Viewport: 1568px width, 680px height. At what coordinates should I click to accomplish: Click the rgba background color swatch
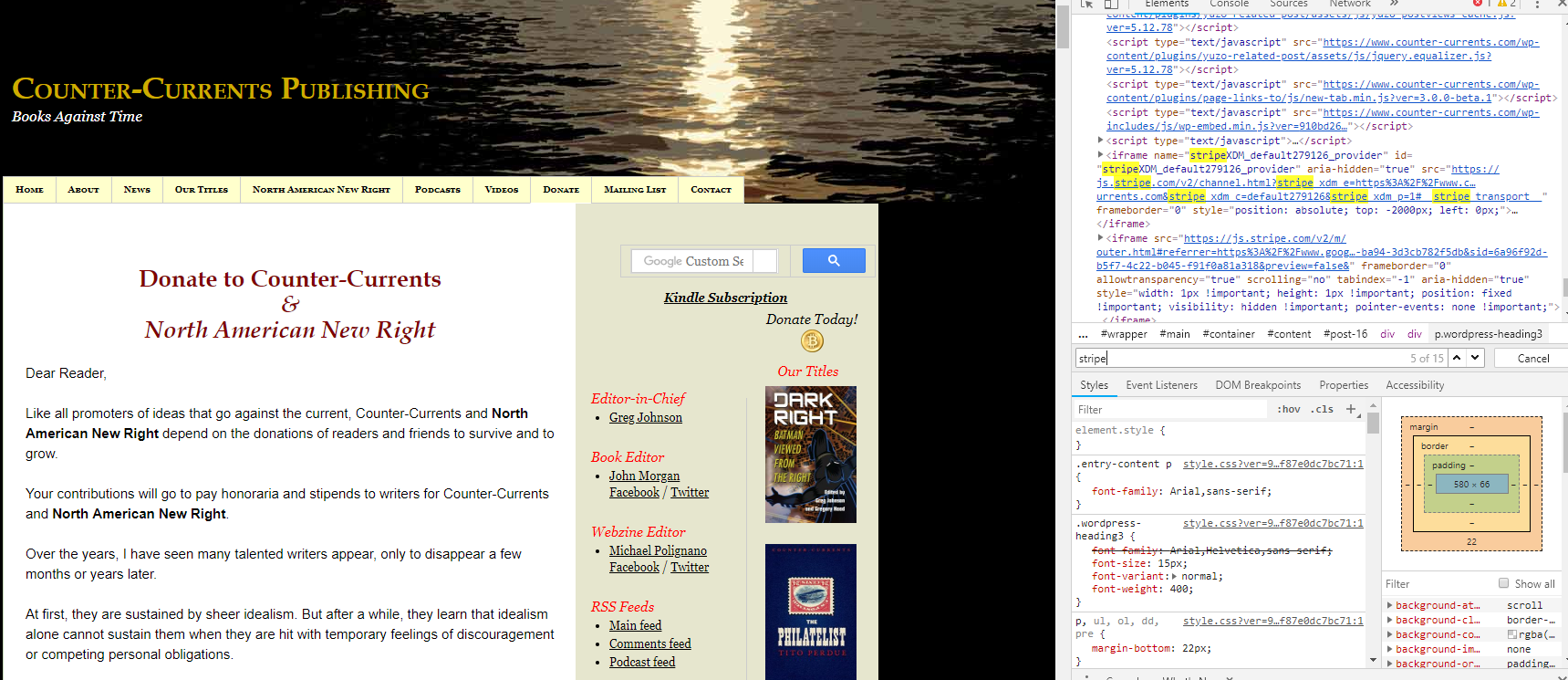[x=1511, y=634]
